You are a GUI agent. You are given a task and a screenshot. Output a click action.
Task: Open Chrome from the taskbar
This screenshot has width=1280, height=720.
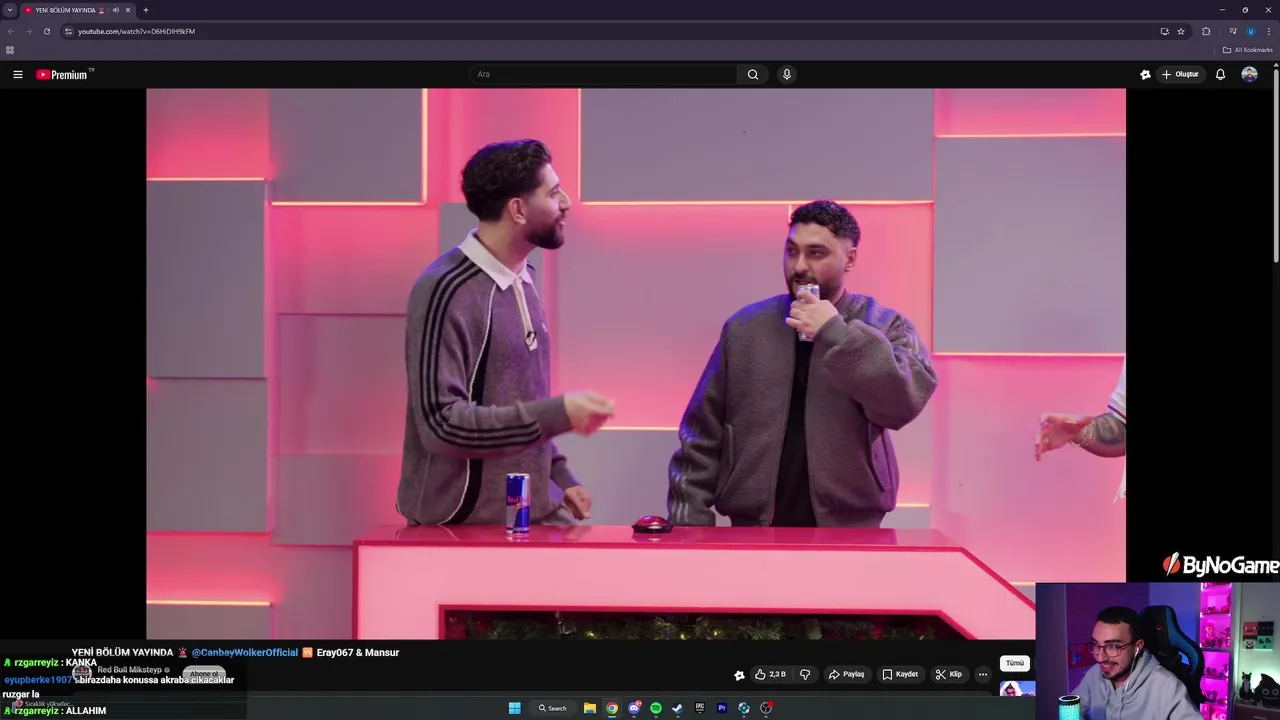[x=612, y=708]
